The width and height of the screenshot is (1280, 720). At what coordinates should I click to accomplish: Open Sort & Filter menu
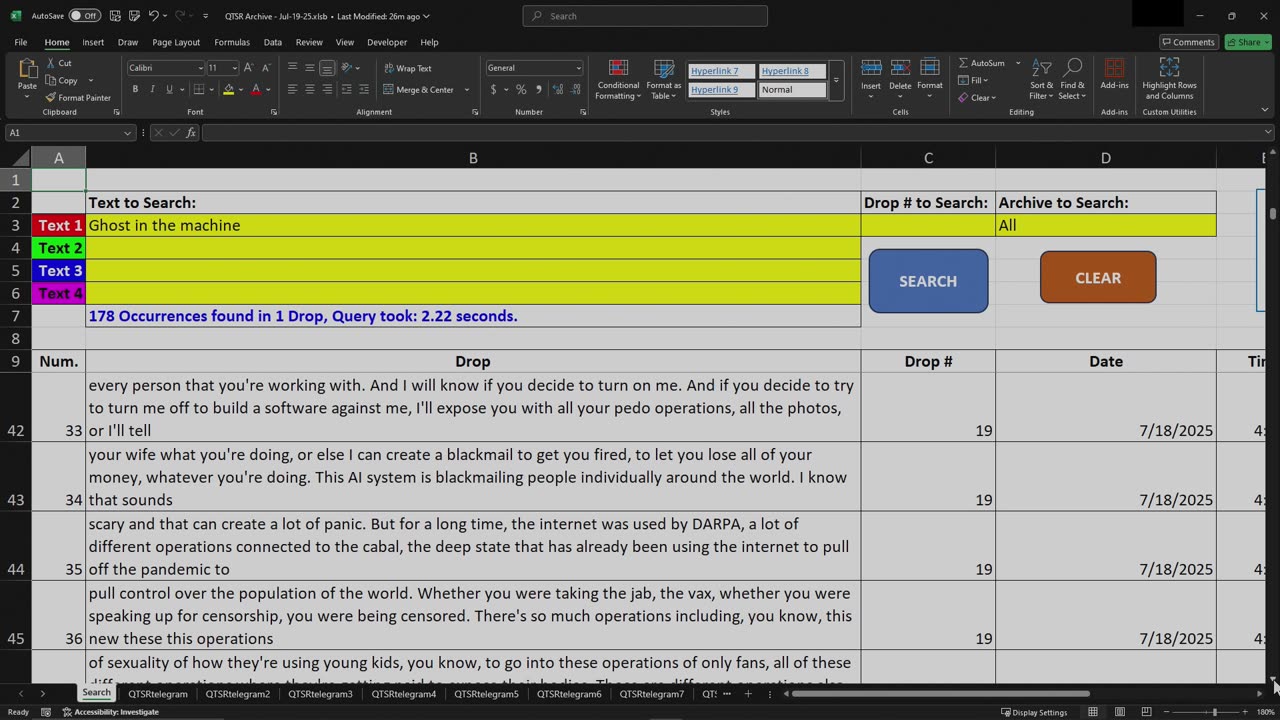pos(1041,79)
